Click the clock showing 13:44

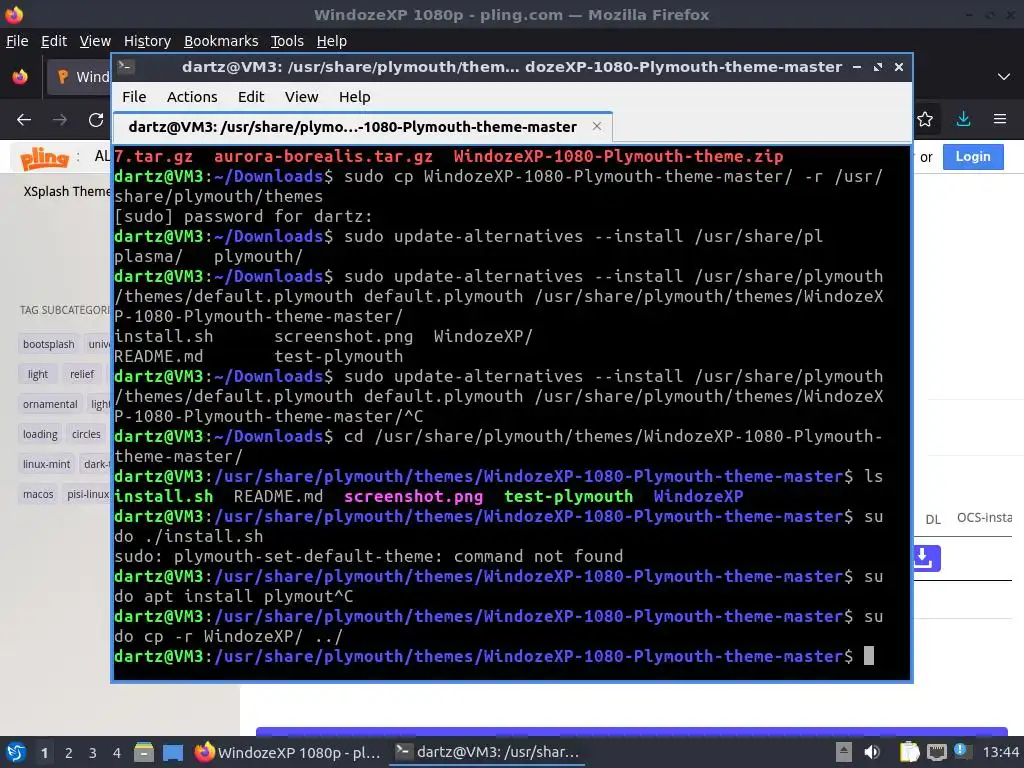(1000, 752)
